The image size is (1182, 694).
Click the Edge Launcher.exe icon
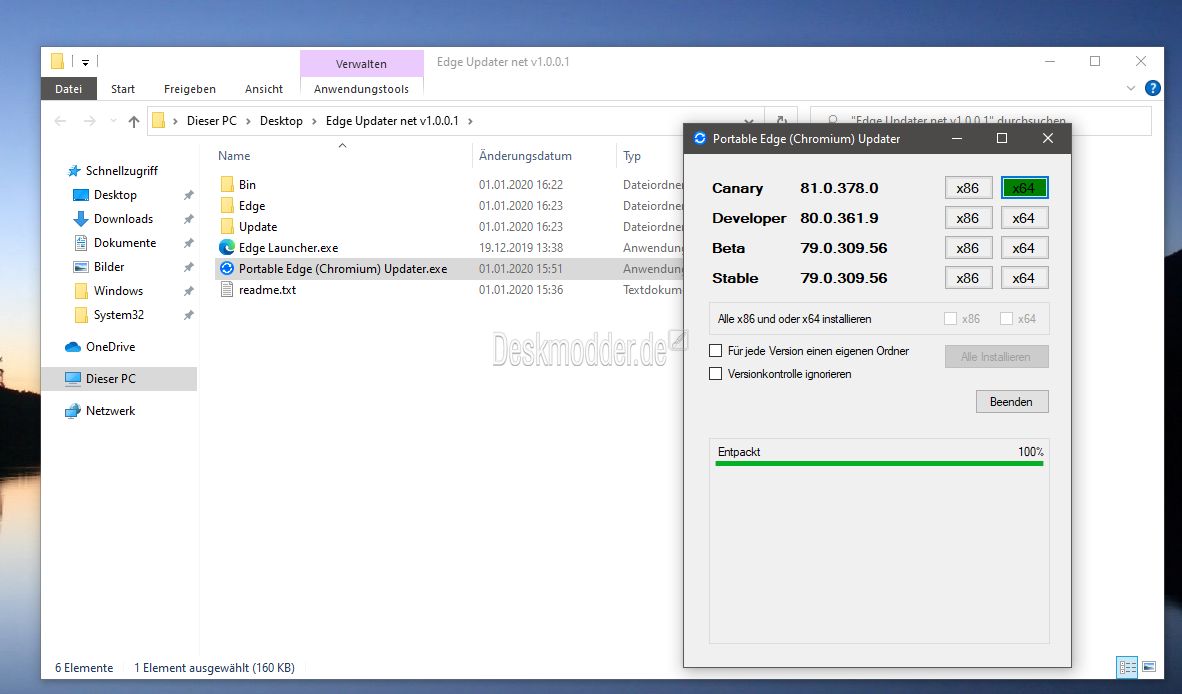click(x=227, y=247)
